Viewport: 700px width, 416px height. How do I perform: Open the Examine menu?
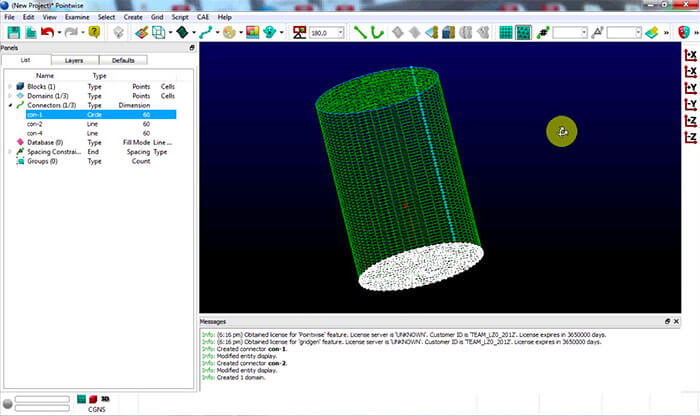point(76,17)
